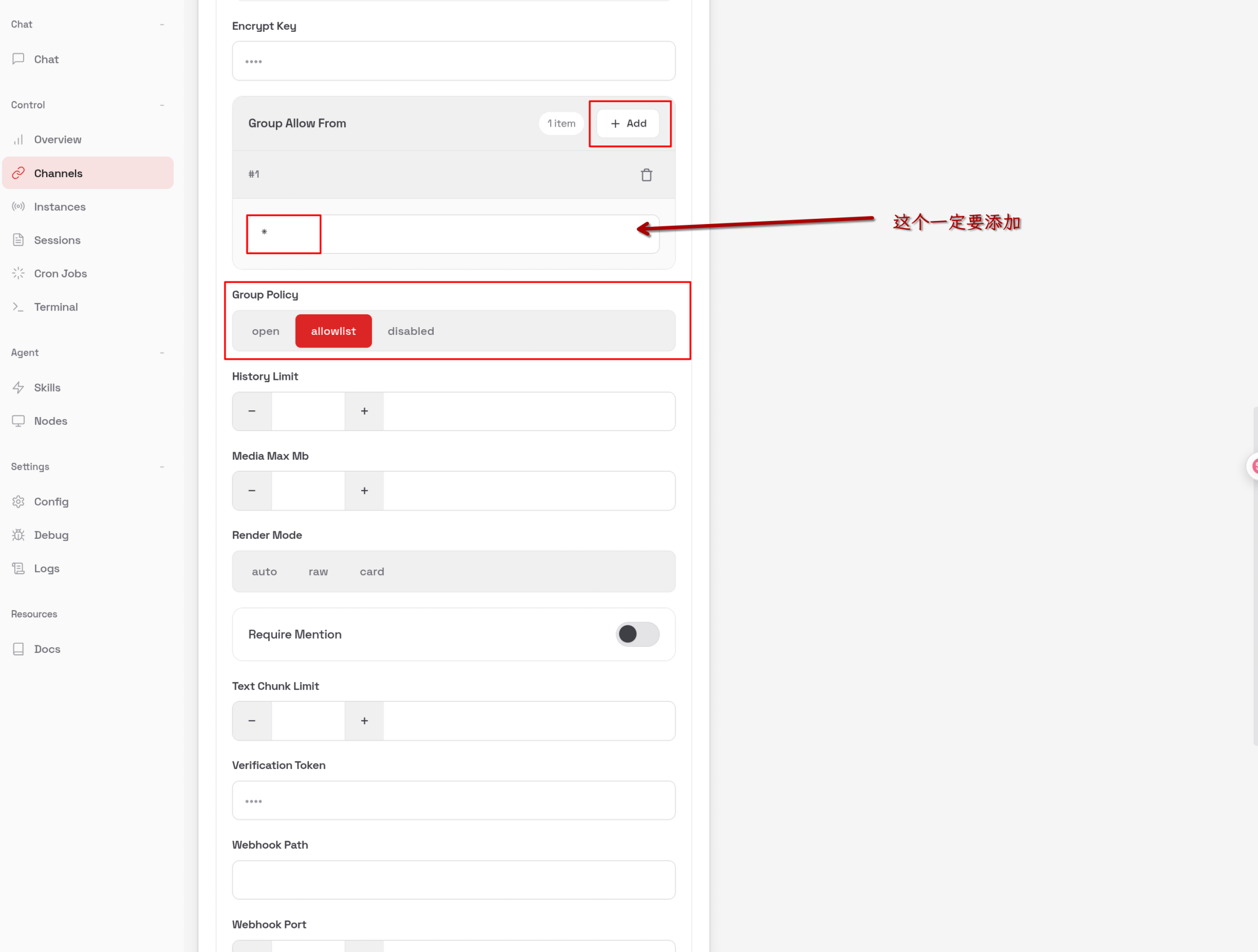Viewport: 1258px width, 952px height.
Task: Go to the Instances page
Action: coord(88,207)
